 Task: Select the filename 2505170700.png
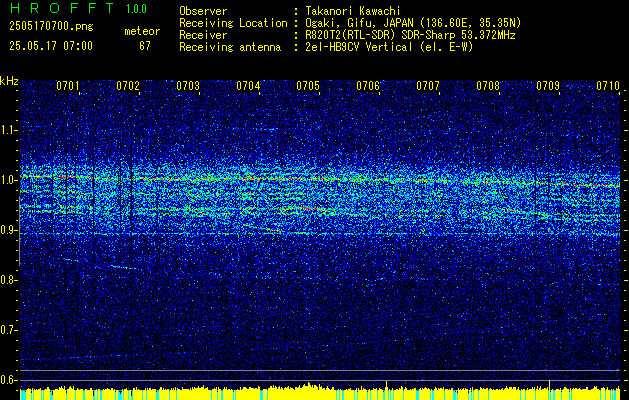51,27
